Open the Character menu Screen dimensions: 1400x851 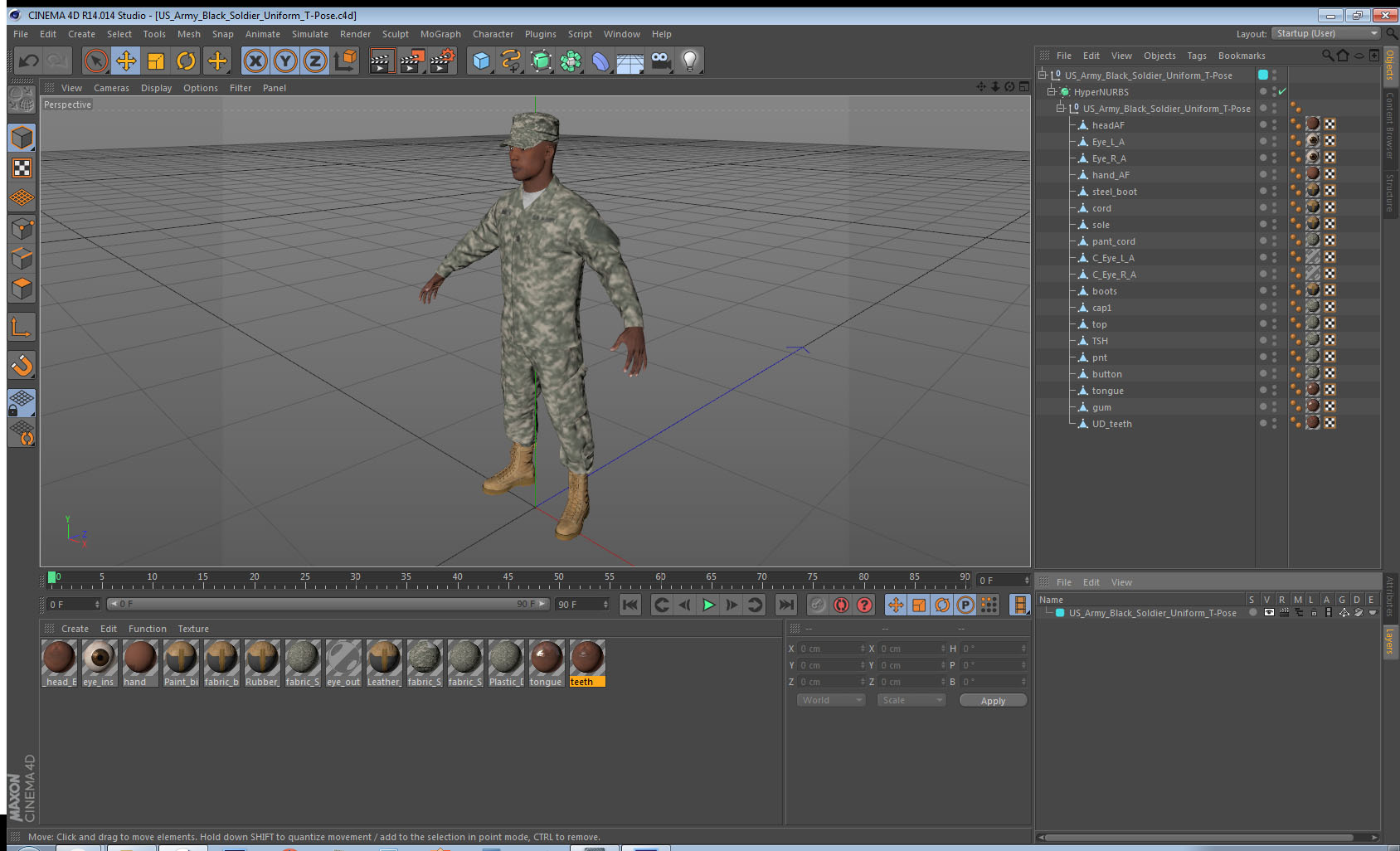coord(493,34)
